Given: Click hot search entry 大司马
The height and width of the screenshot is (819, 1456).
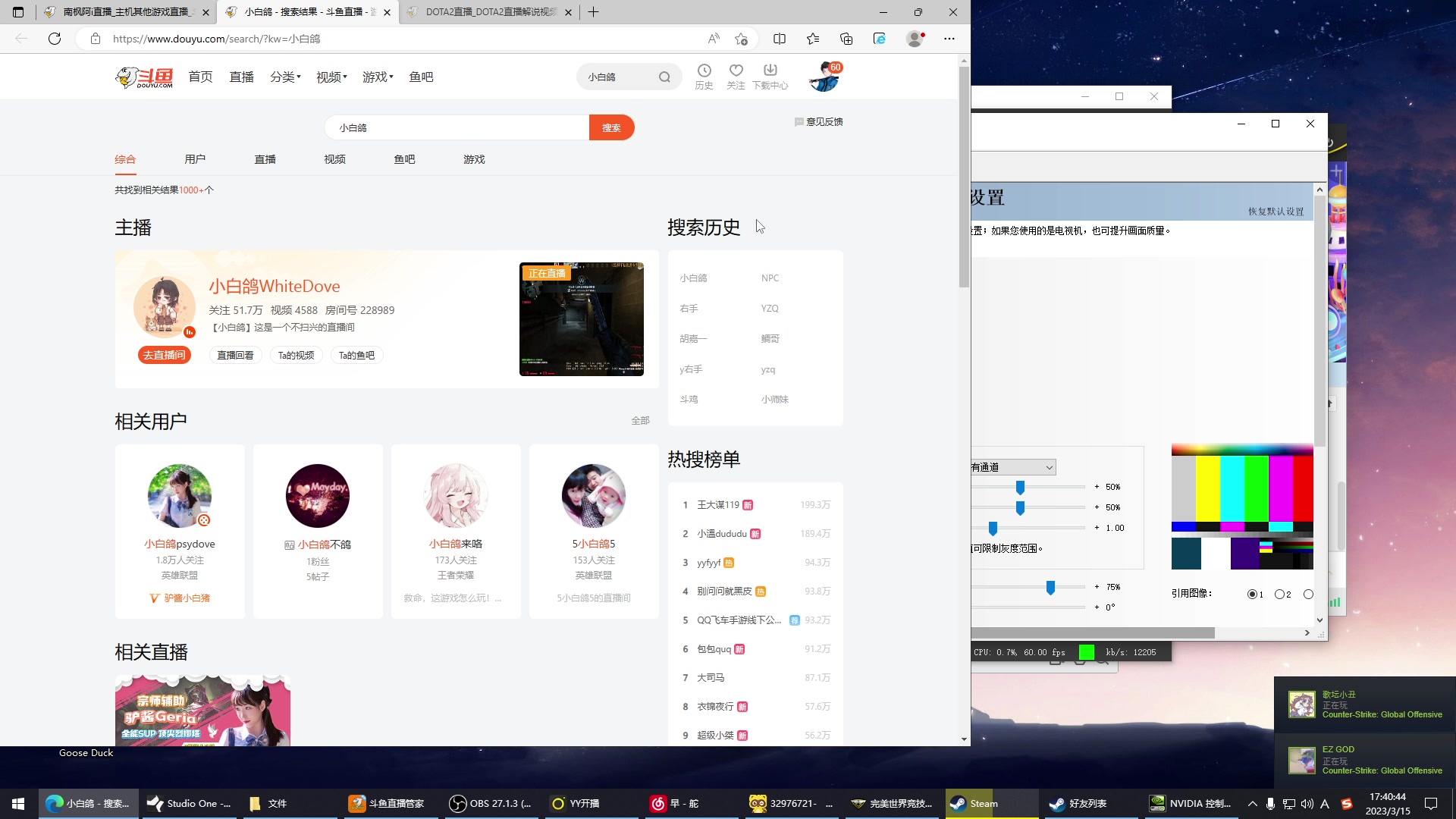Looking at the screenshot, I should click(x=711, y=678).
